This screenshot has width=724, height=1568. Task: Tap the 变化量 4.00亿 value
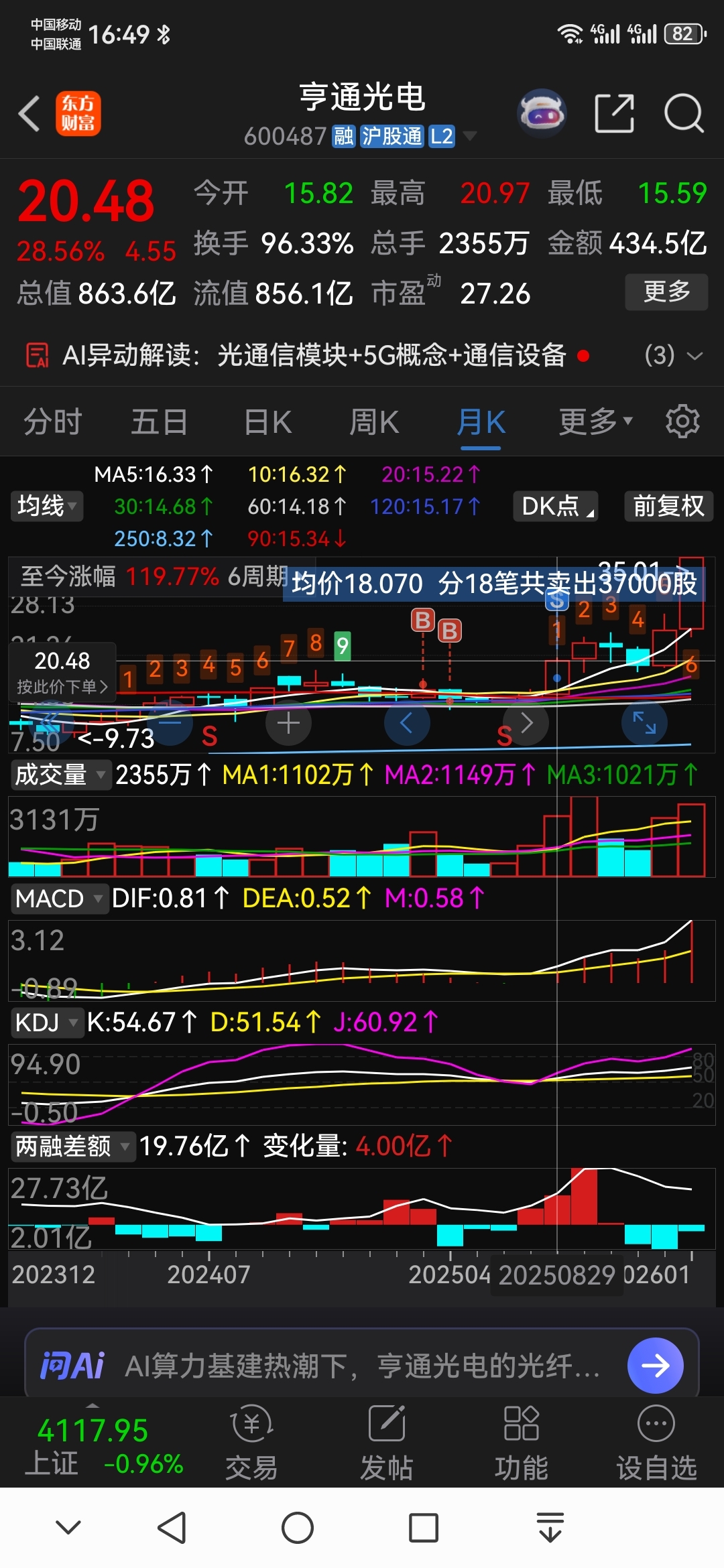pyautogui.click(x=404, y=1147)
